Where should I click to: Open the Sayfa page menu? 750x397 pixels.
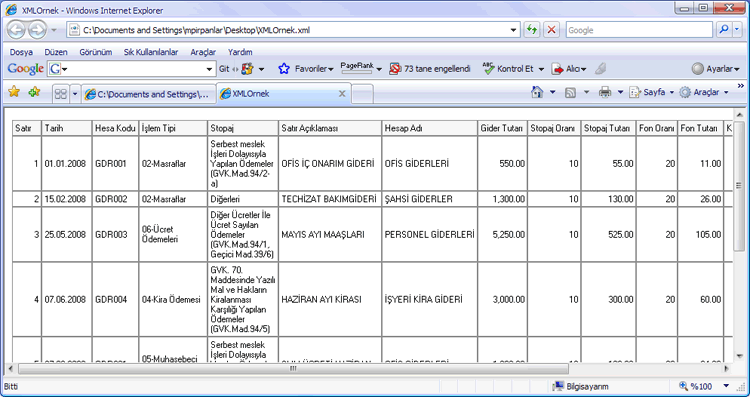click(x=651, y=92)
